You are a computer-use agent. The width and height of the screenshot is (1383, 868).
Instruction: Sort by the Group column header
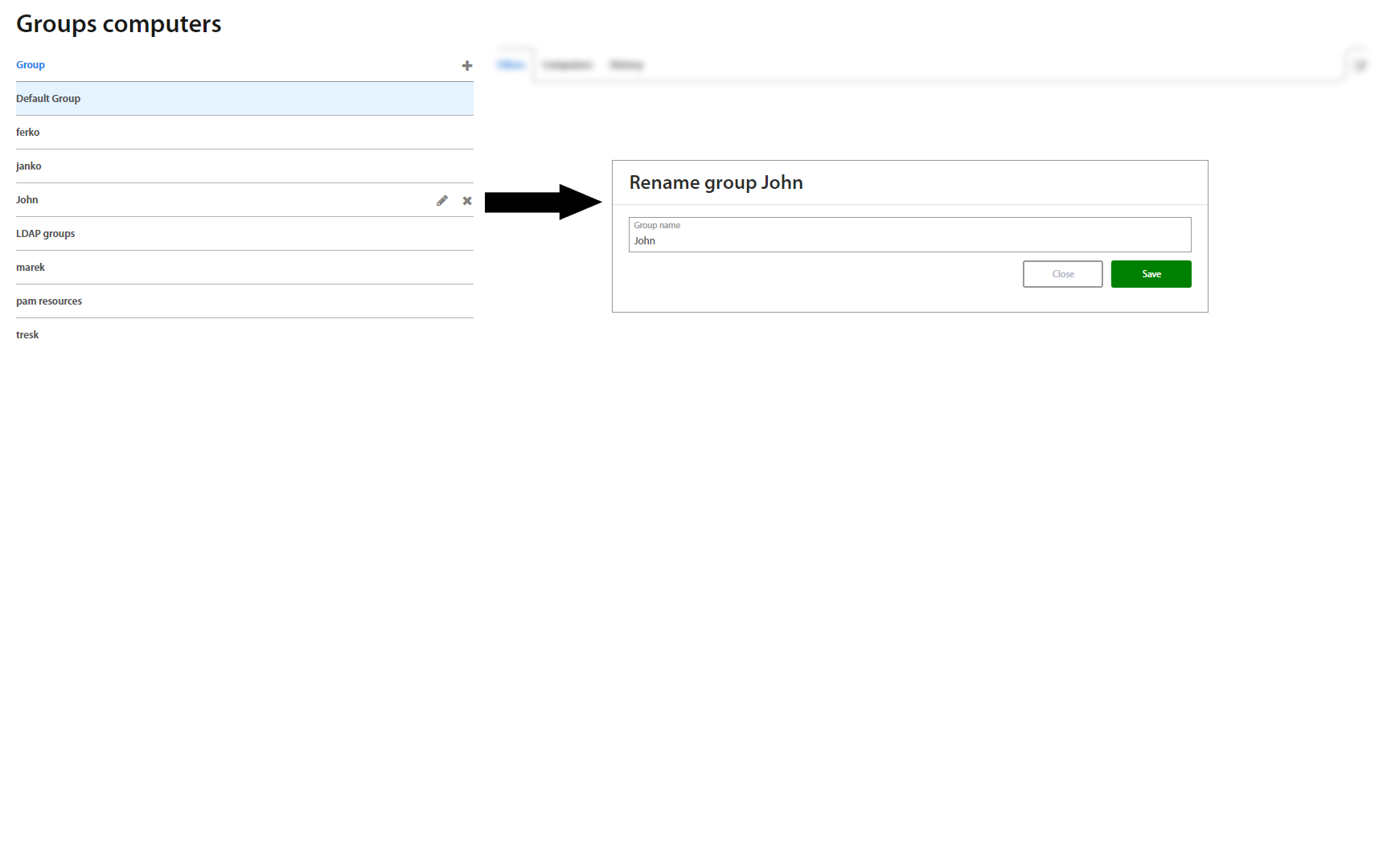(x=31, y=65)
